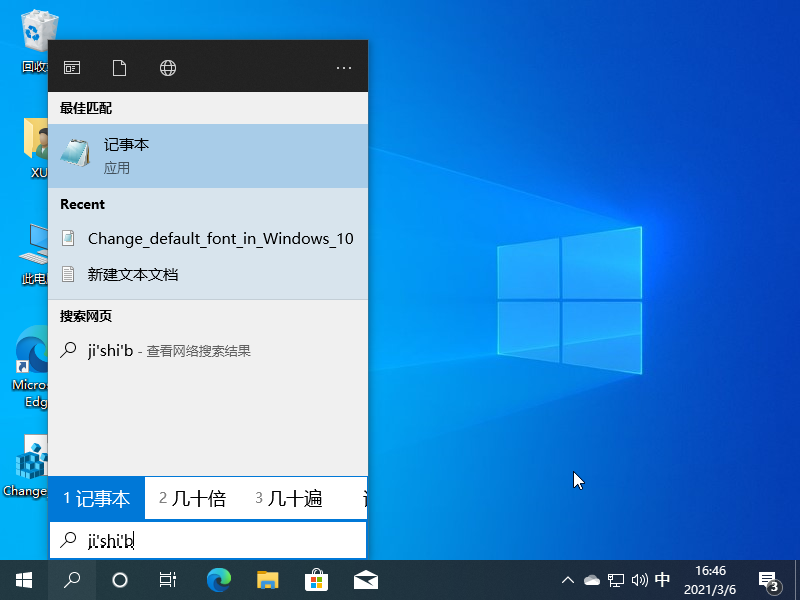Open File Explorer from the taskbar

click(268, 580)
